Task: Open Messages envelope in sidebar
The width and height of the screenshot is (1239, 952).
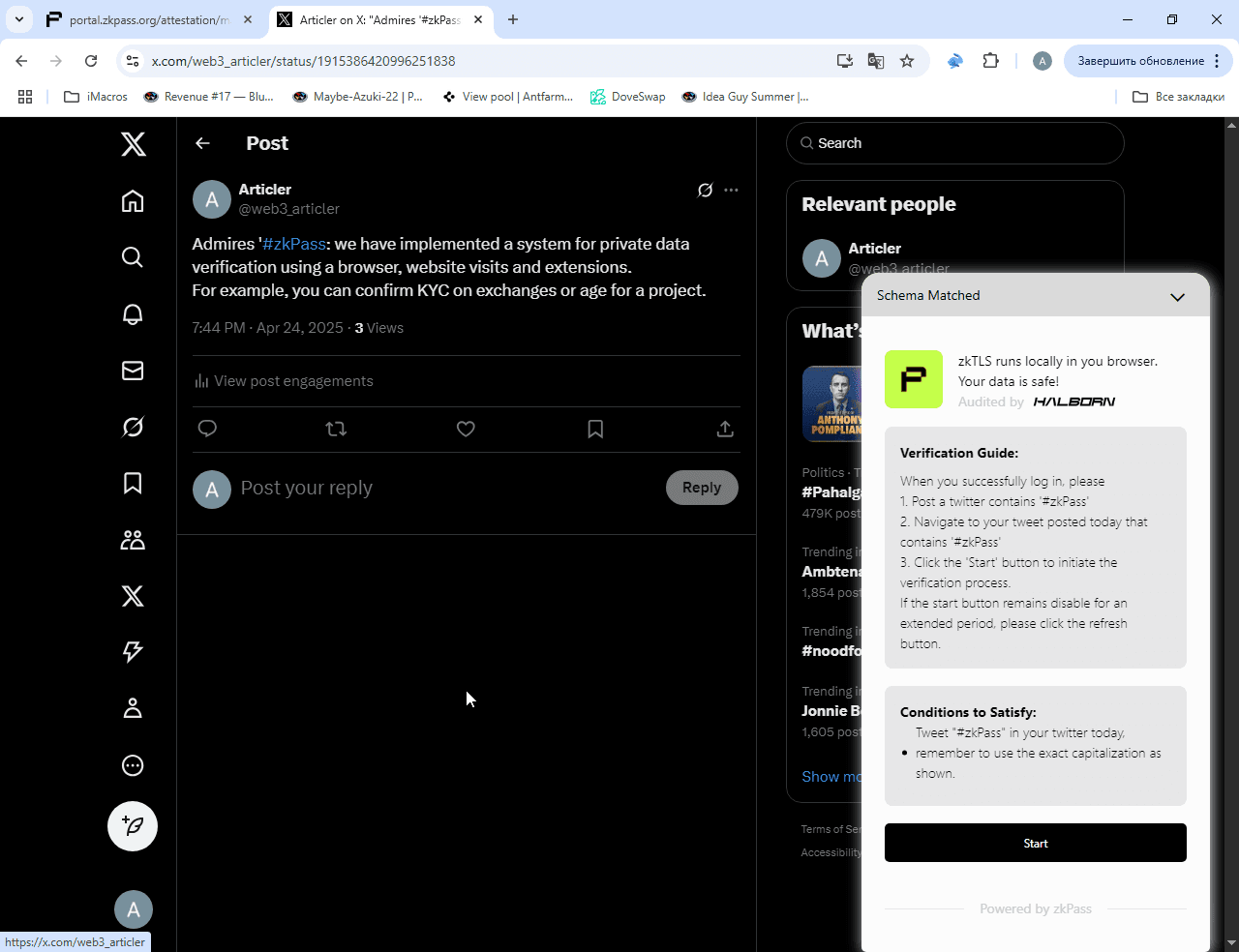Action: tap(133, 371)
